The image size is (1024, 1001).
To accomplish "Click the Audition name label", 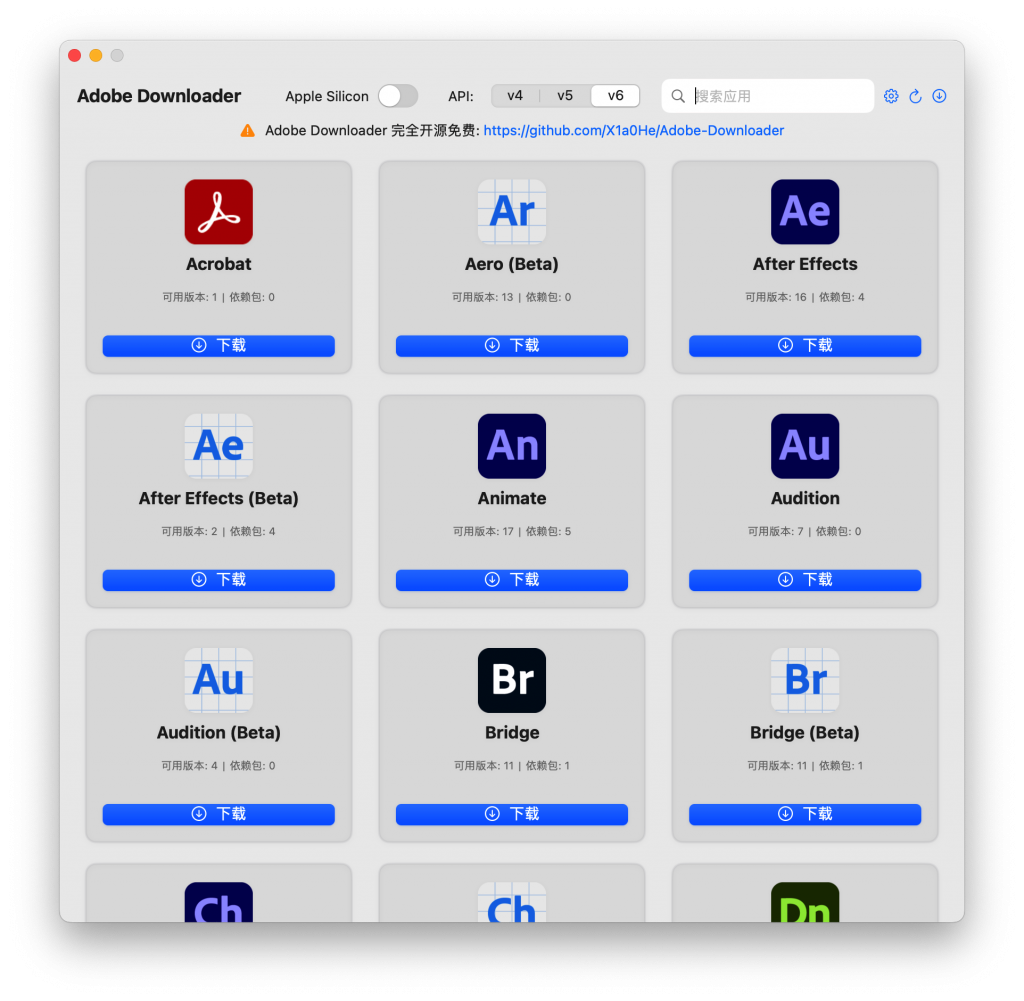I will [805, 498].
